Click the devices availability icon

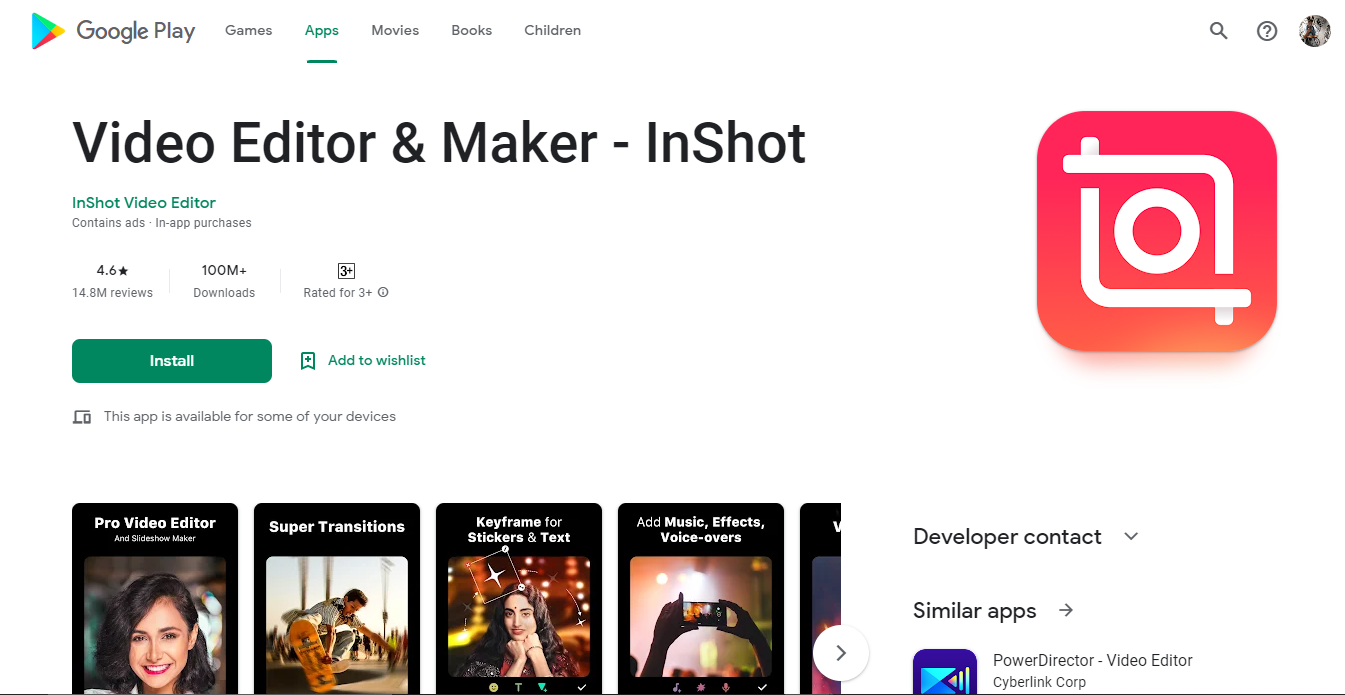[x=82, y=417]
